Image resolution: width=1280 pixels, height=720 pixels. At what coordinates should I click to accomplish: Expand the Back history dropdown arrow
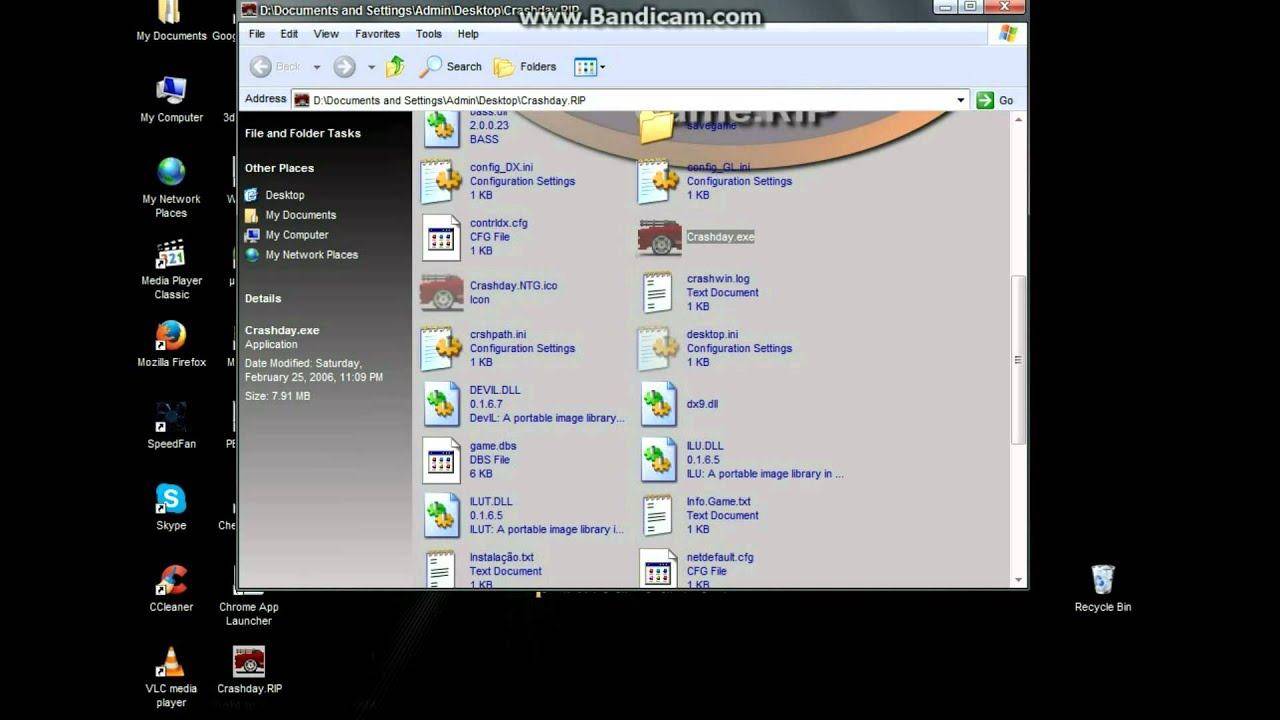click(317, 67)
